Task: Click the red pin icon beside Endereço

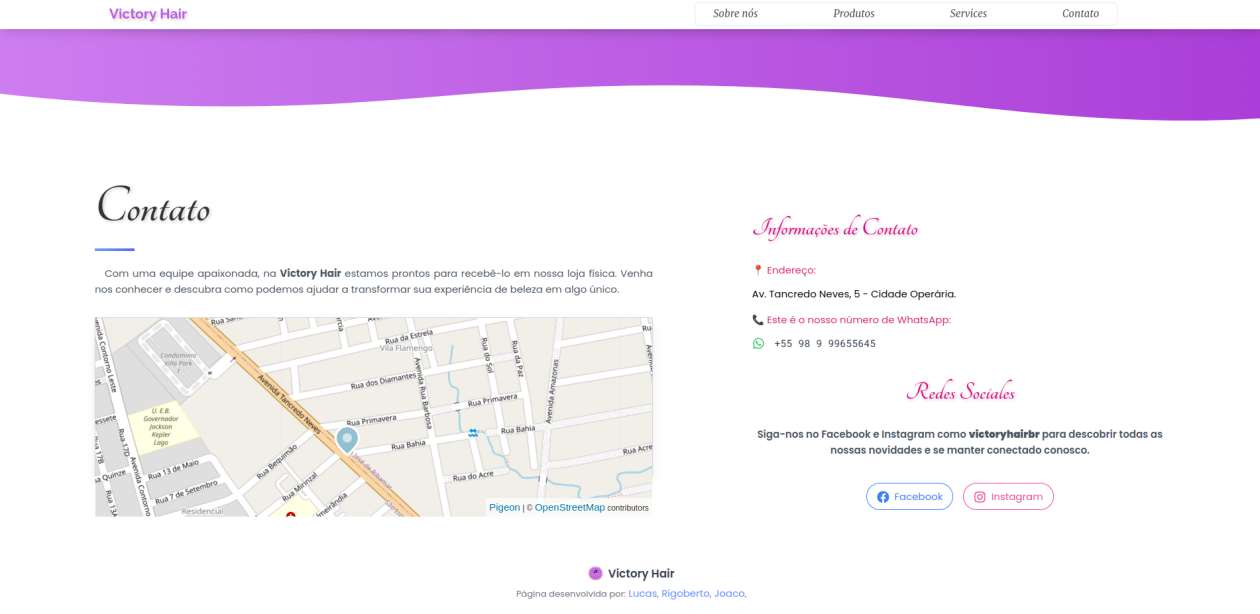Action: tap(758, 270)
